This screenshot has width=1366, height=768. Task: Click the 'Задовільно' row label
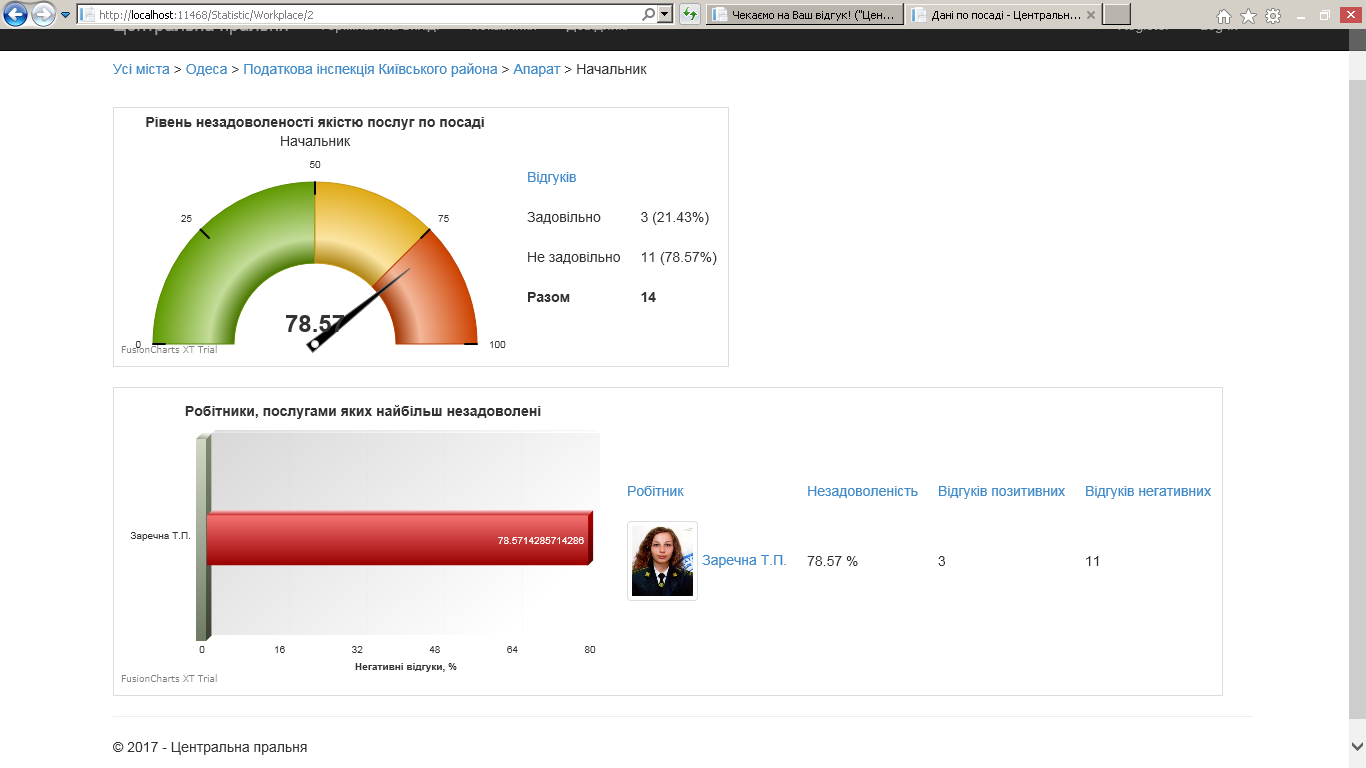click(x=564, y=217)
